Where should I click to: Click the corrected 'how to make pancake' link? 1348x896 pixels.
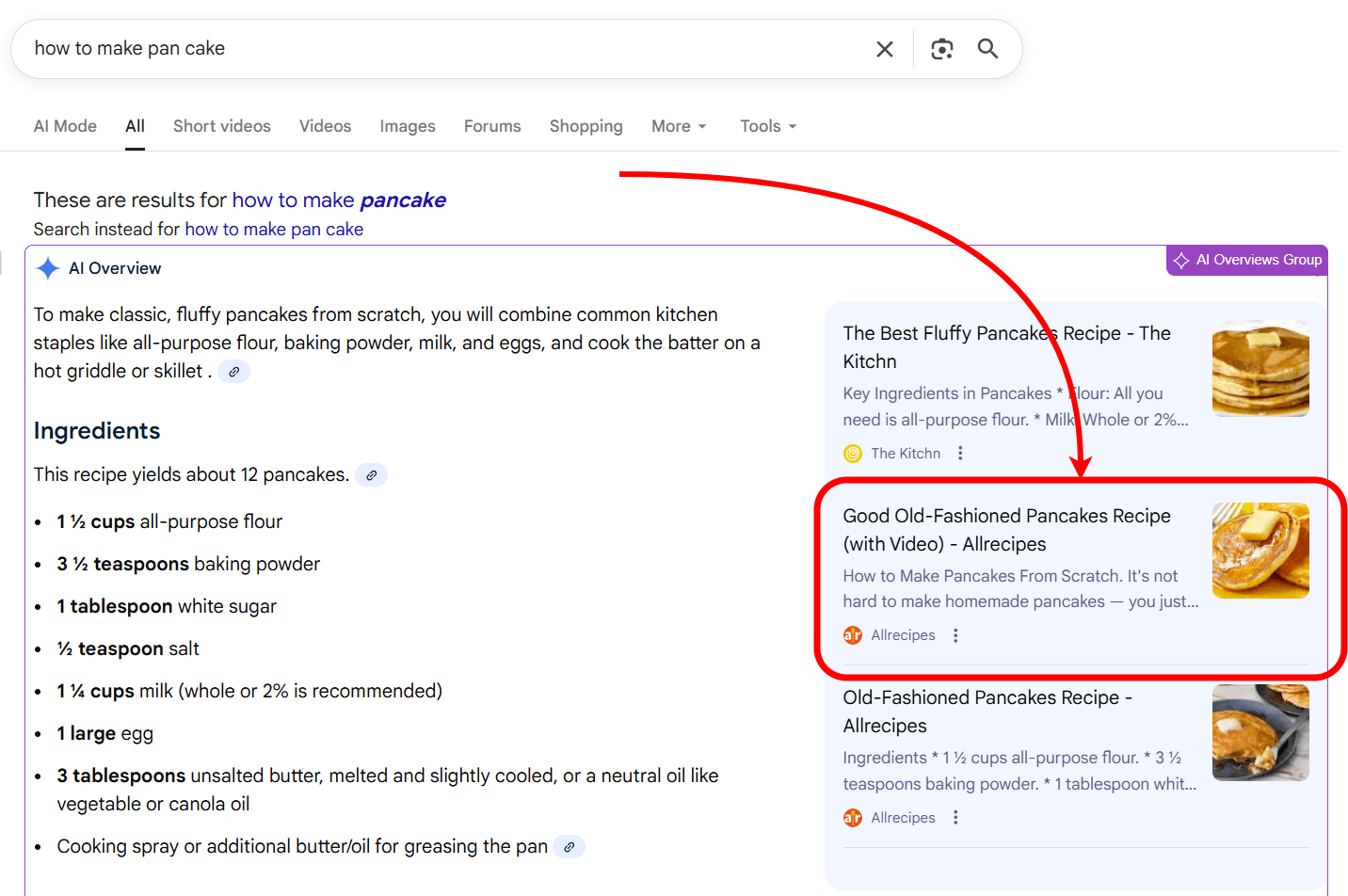tap(340, 200)
